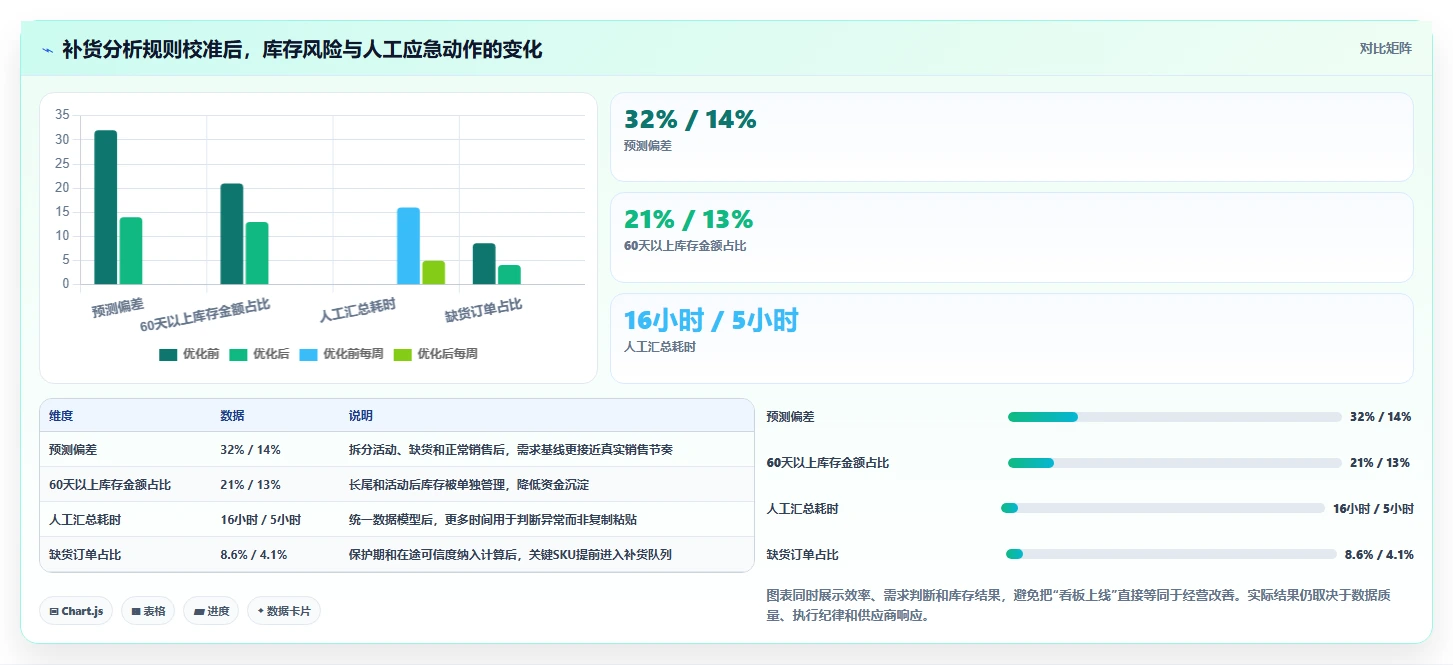The image size is (1453, 665).
Task: Click the 预测偏差 caption in the stat card
Action: [x=648, y=146]
